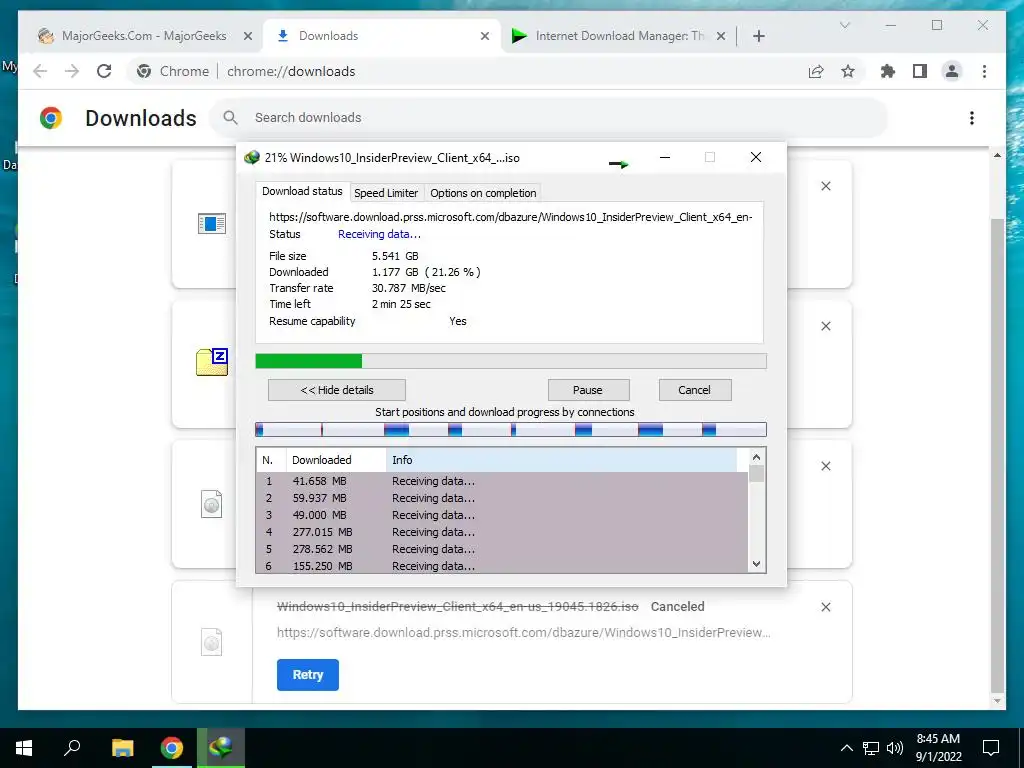
Task: Open Chrome tab search chevron
Action: (844, 25)
